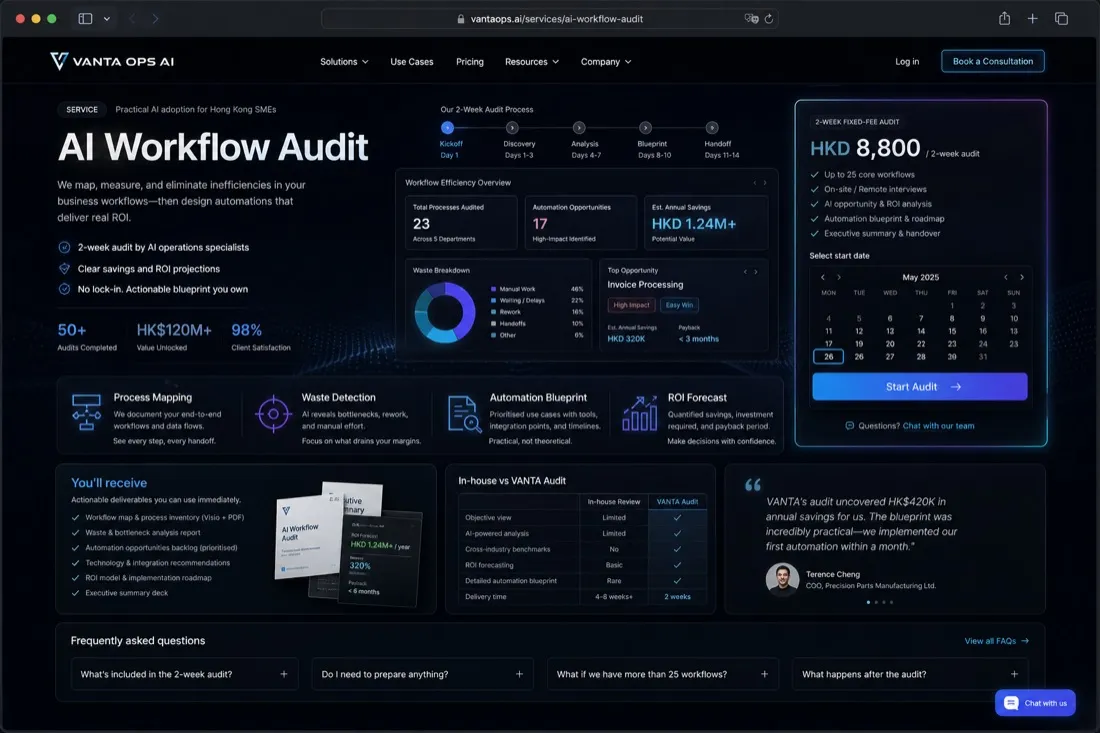Click Chat with our team link
The width and height of the screenshot is (1100, 733).
coord(938,426)
